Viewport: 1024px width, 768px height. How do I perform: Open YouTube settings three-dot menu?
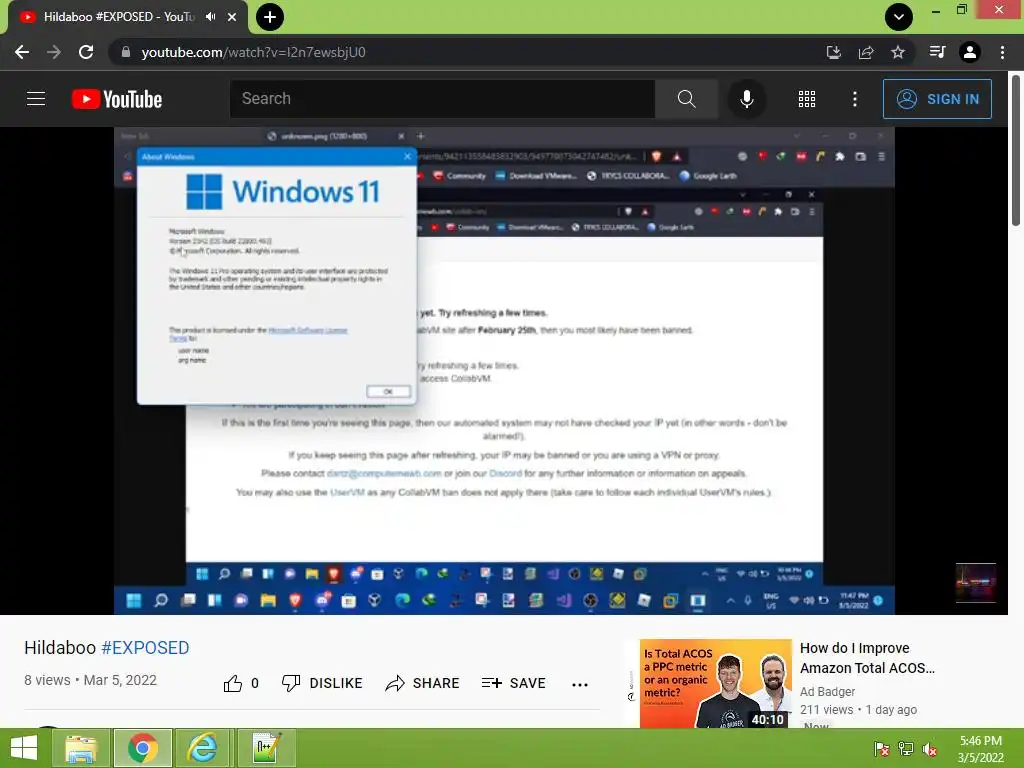tap(855, 99)
